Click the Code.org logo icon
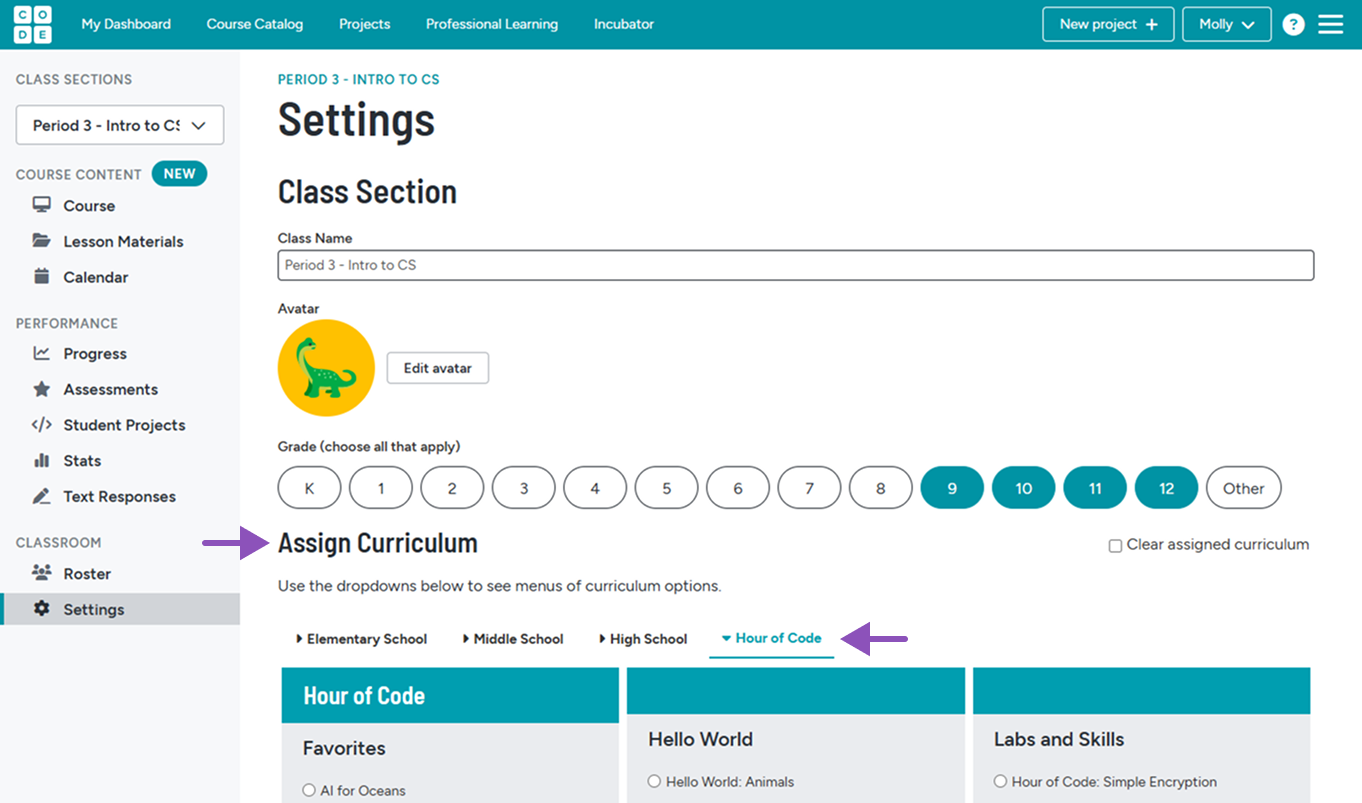The image size is (1362, 803). tap(32, 24)
